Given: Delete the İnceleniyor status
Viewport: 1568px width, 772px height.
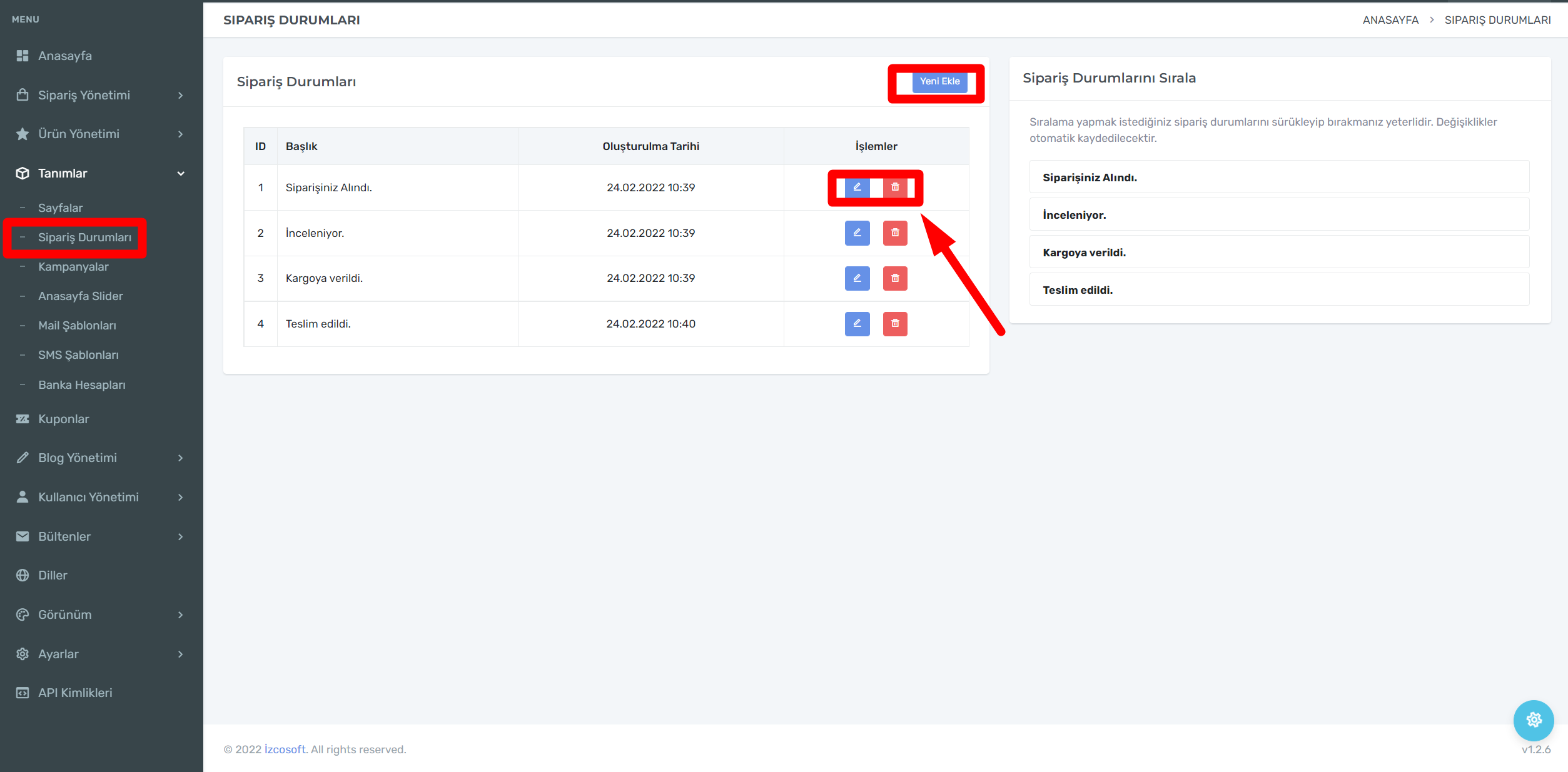Looking at the screenshot, I should [x=895, y=233].
